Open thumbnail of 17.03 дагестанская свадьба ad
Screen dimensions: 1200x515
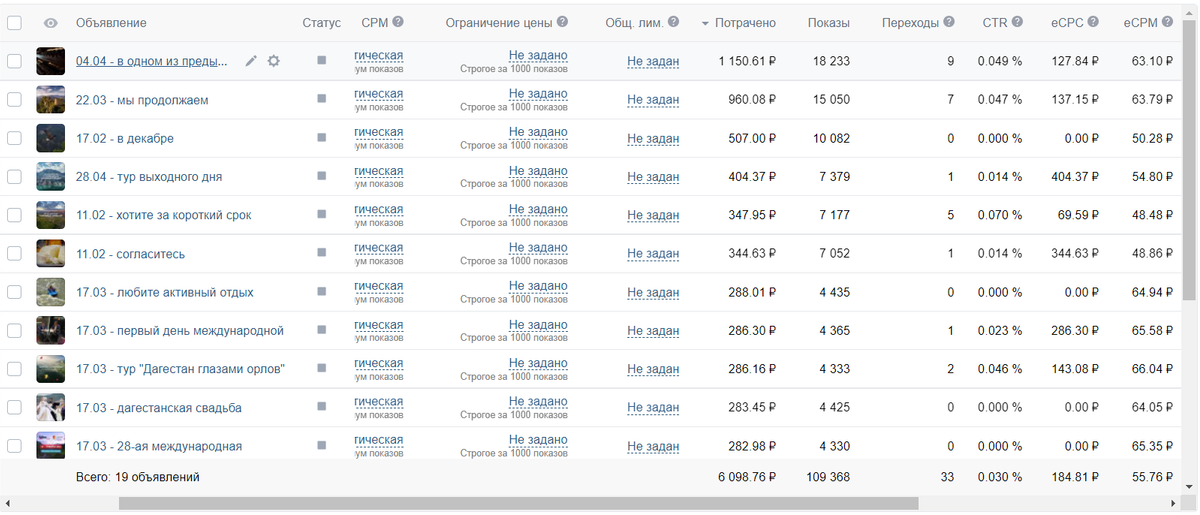pyautogui.click(x=51, y=408)
